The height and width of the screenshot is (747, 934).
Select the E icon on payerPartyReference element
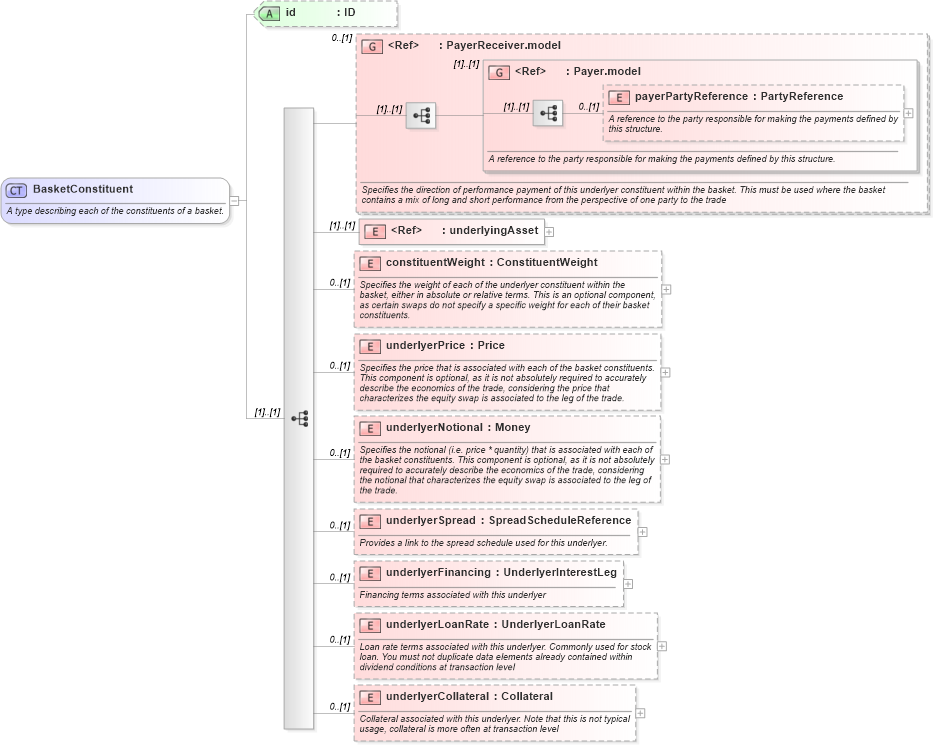[618, 96]
